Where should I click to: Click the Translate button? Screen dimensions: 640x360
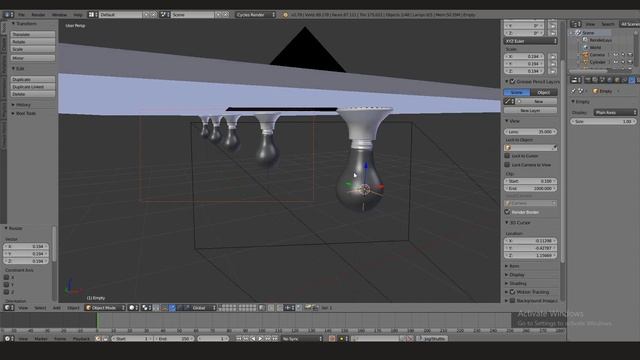pos(33,34)
